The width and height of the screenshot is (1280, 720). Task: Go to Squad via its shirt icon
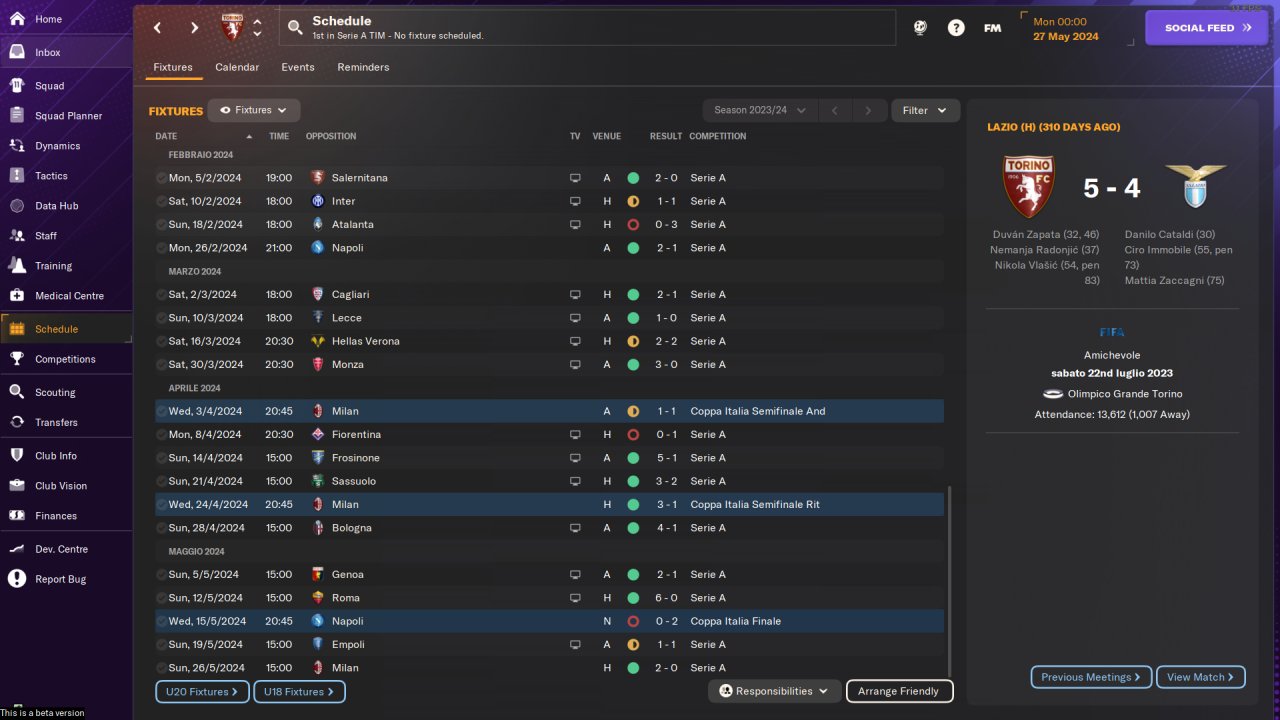[17, 86]
